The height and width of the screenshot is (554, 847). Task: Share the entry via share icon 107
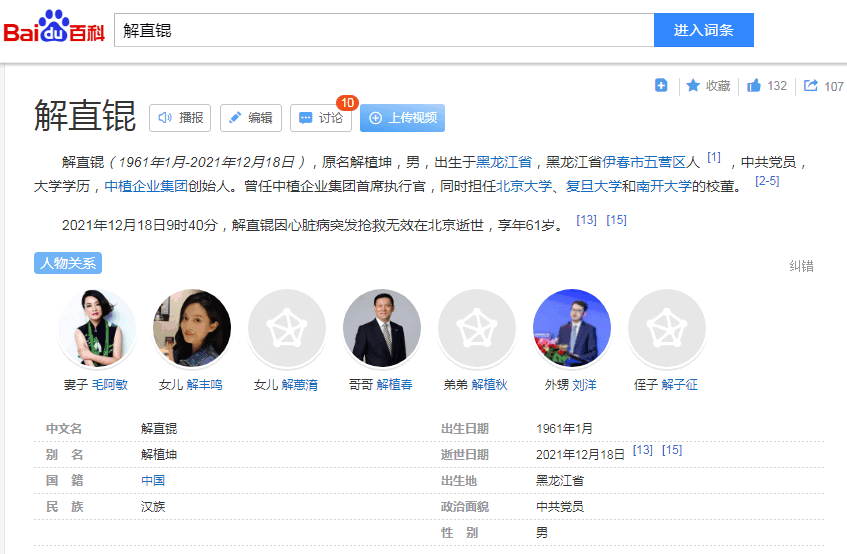823,86
